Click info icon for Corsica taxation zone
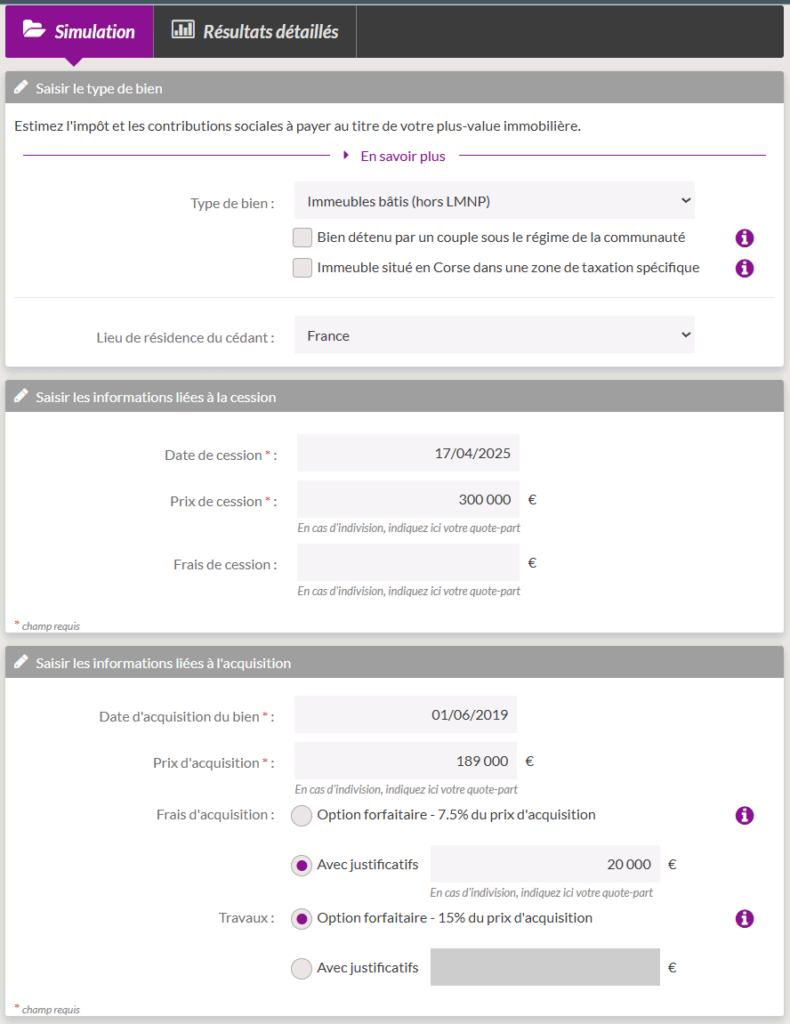This screenshot has height=1024, width=790. (744, 268)
